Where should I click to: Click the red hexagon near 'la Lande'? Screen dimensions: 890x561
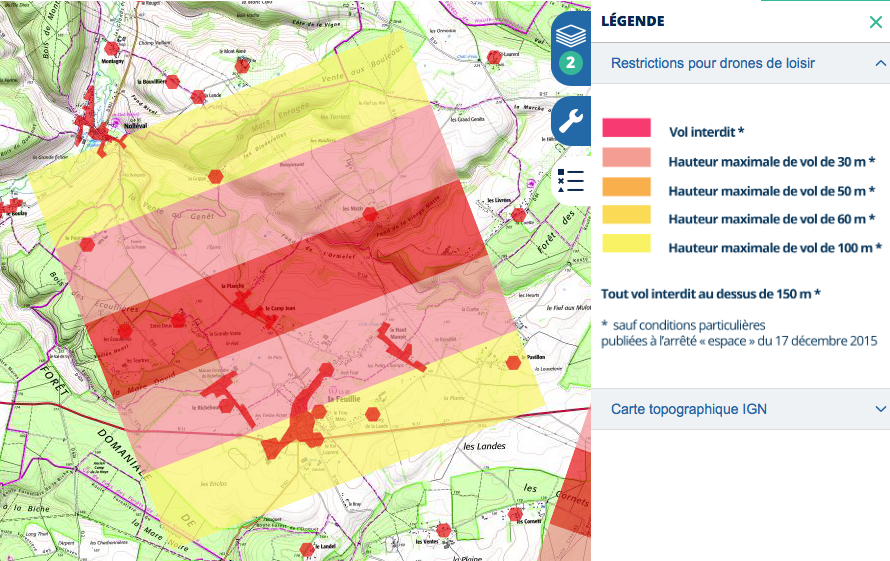point(198,97)
